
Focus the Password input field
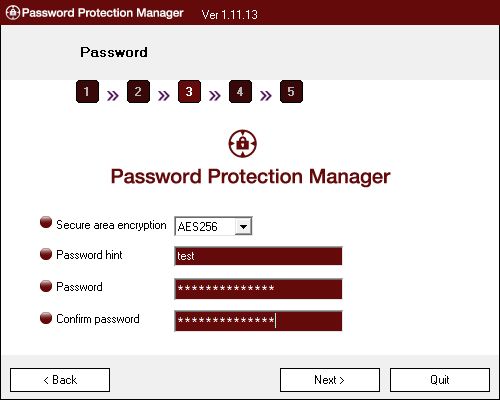258,289
